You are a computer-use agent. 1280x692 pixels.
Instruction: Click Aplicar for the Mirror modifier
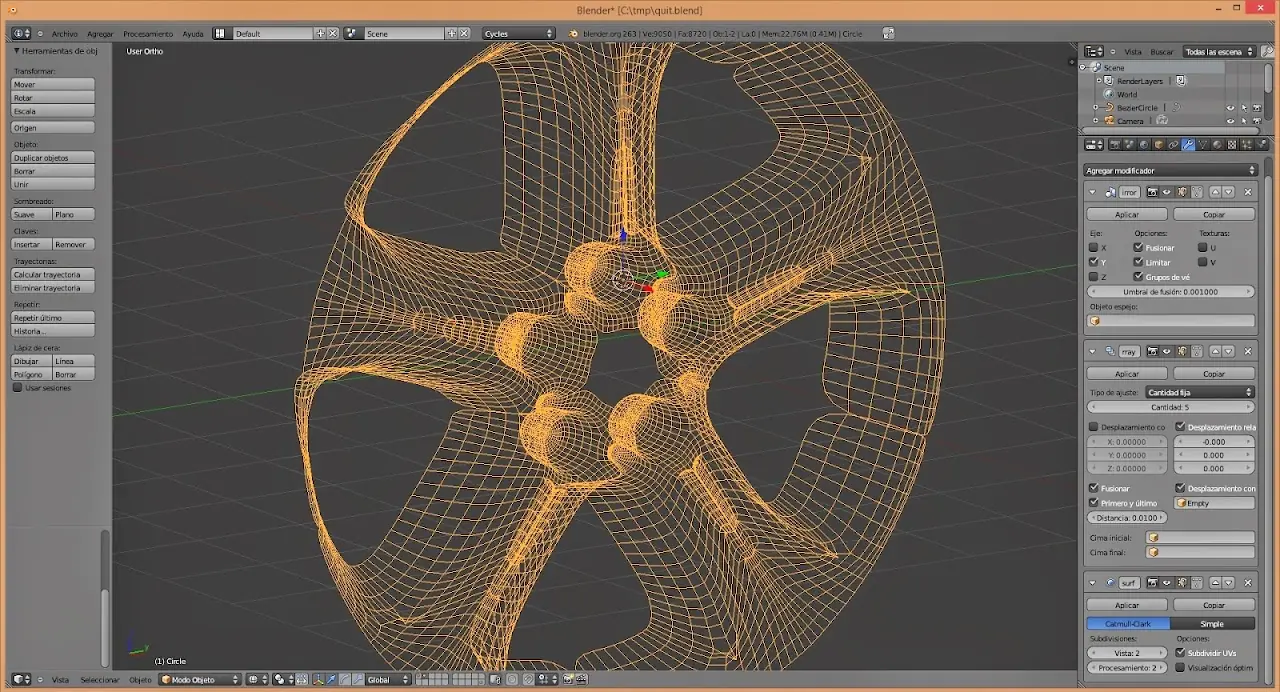click(x=1127, y=214)
